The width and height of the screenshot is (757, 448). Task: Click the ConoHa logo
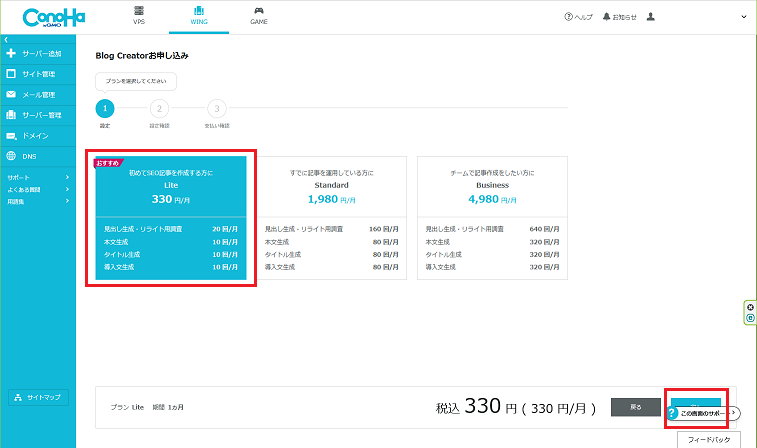[54, 17]
